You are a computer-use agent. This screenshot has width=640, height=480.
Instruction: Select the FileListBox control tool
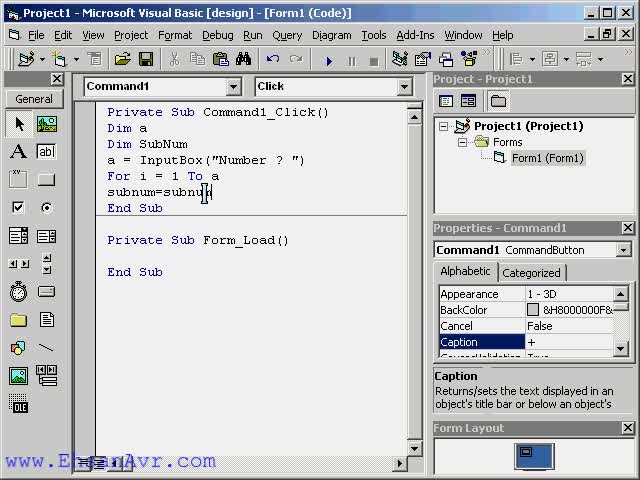47,320
